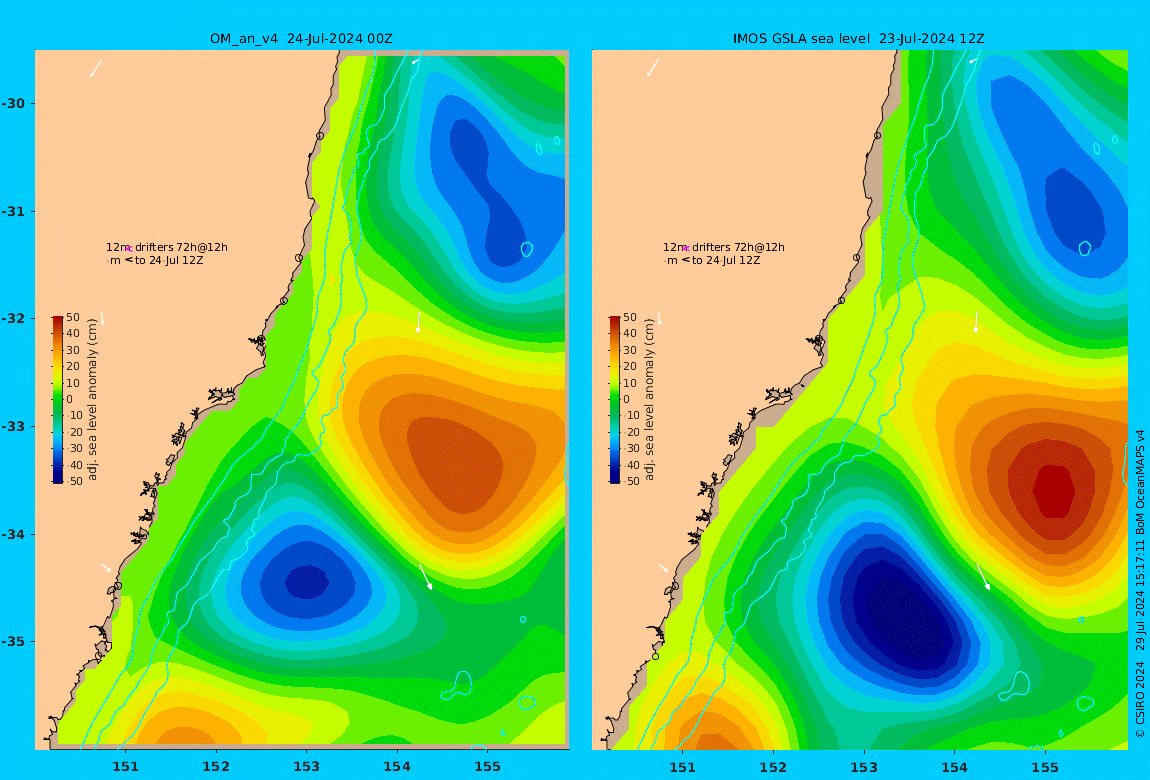The image size is (1150, 780).
Task: Click dark red high core near 155°E in right map
Action: pyautogui.click(x=1054, y=490)
